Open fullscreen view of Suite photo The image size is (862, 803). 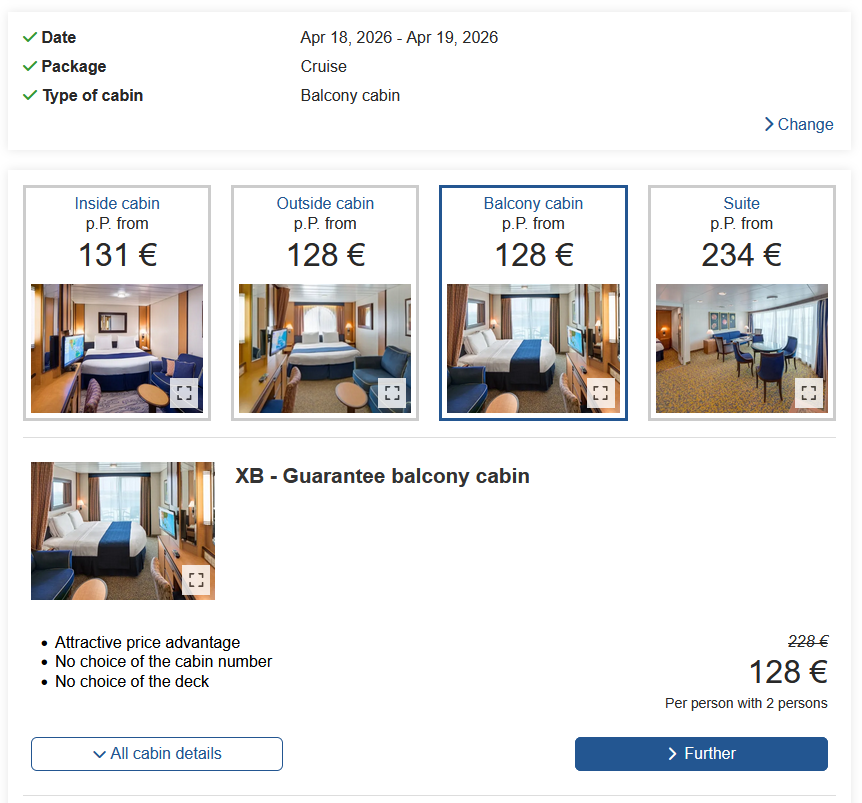click(x=809, y=393)
